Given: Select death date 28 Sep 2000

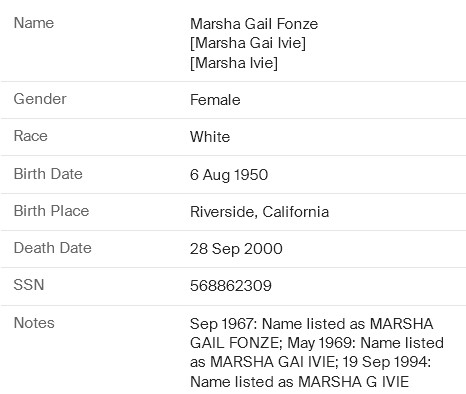Looking at the screenshot, I should [236, 249].
